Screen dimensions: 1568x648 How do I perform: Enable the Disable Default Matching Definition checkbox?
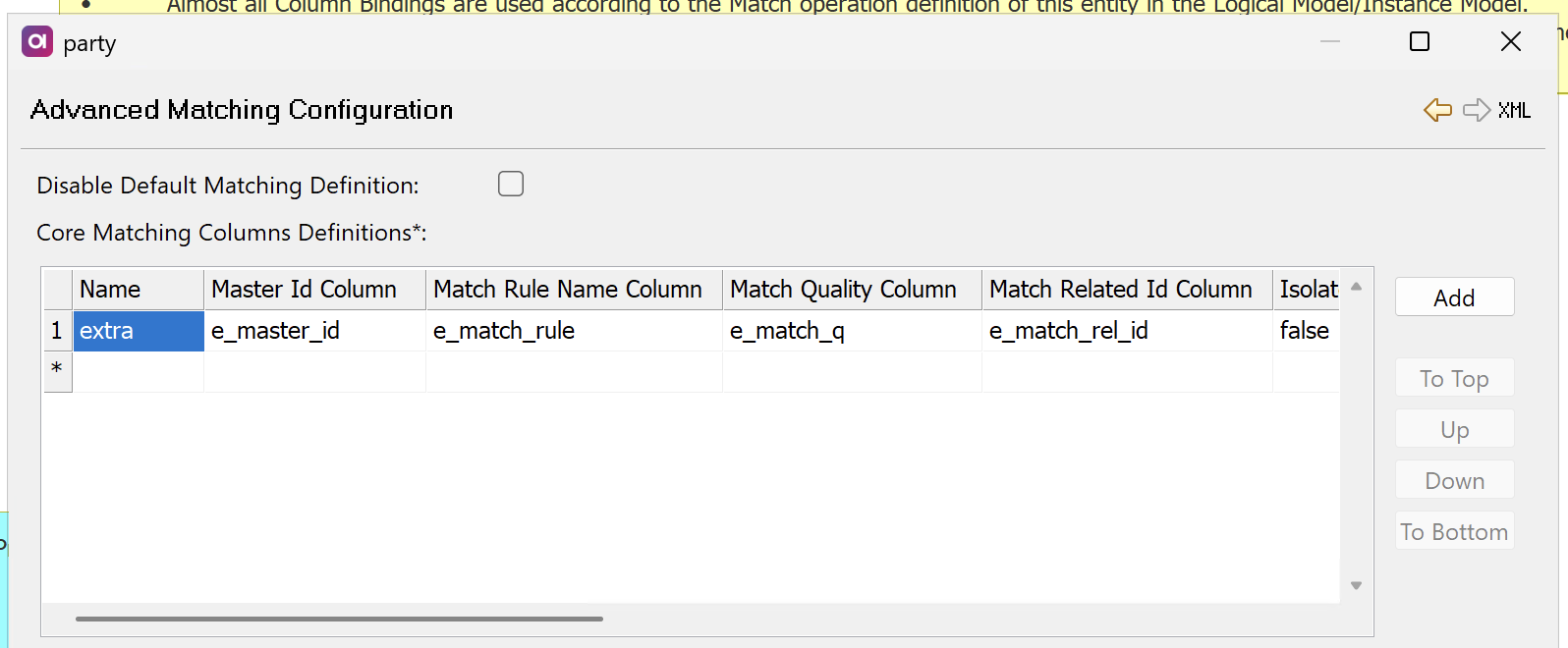pyautogui.click(x=510, y=184)
